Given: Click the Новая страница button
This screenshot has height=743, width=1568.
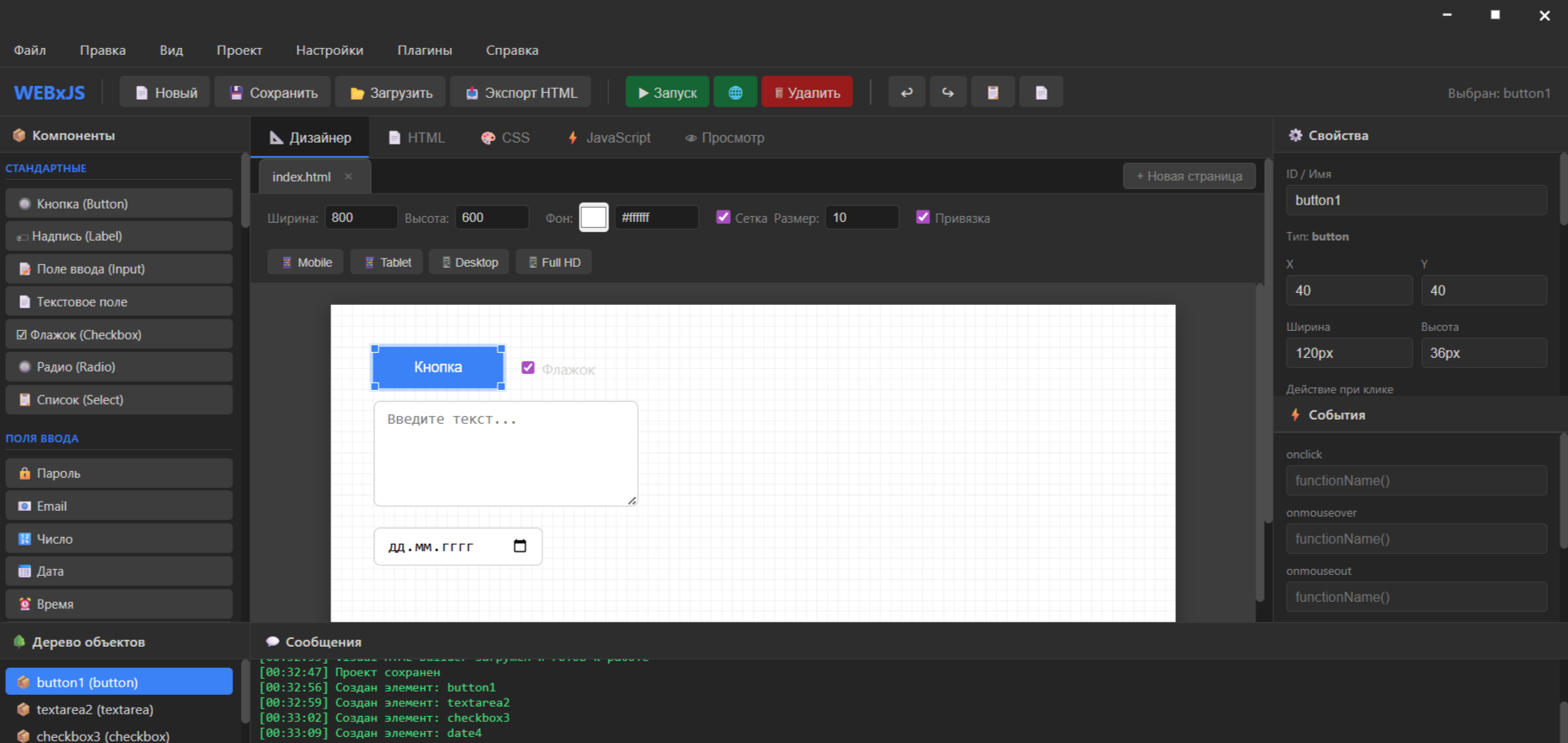Looking at the screenshot, I should (x=1189, y=176).
